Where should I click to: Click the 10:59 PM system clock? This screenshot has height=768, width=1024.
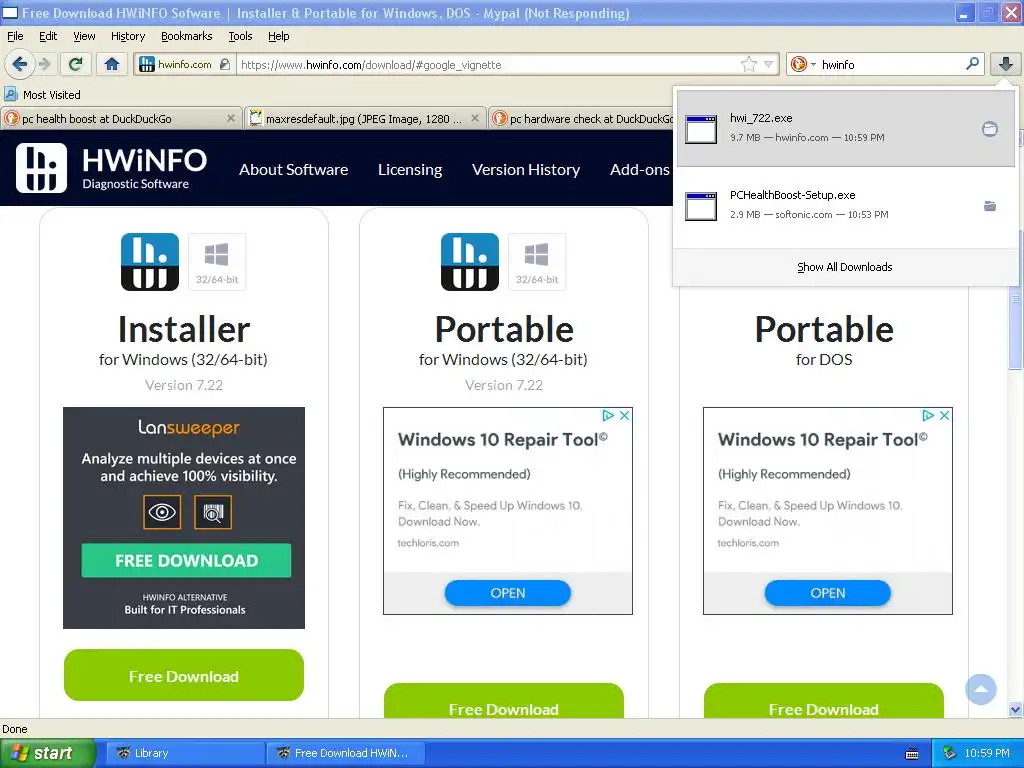pyautogui.click(x=987, y=754)
